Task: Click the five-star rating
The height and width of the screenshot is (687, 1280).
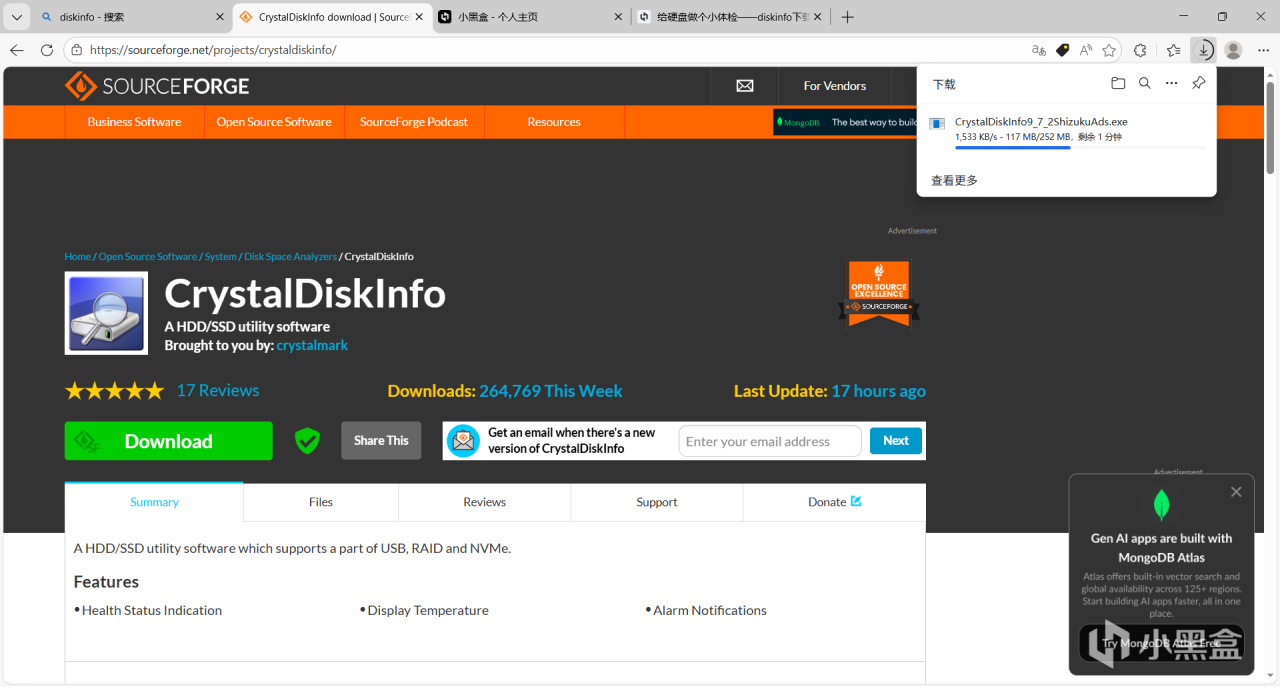Action: pos(114,391)
